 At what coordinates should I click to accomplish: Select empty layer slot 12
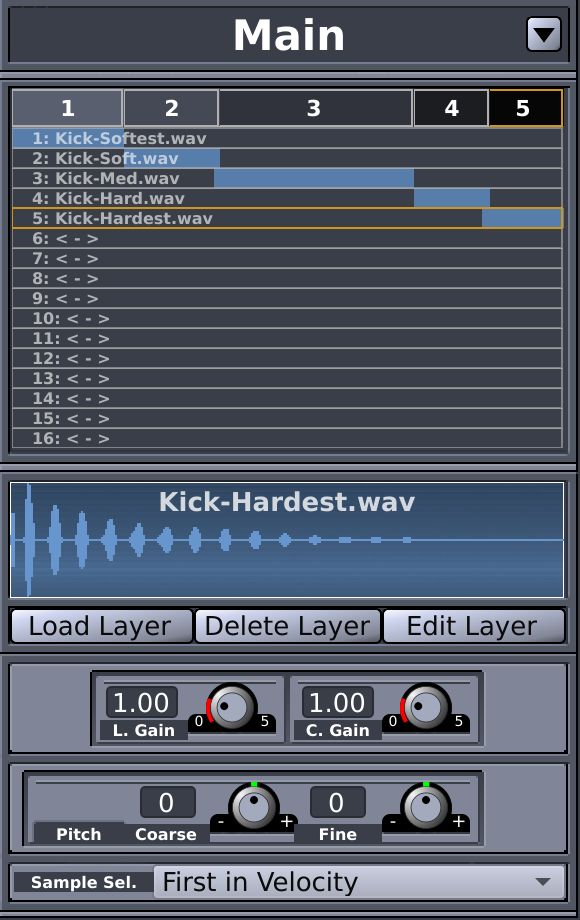[287, 358]
